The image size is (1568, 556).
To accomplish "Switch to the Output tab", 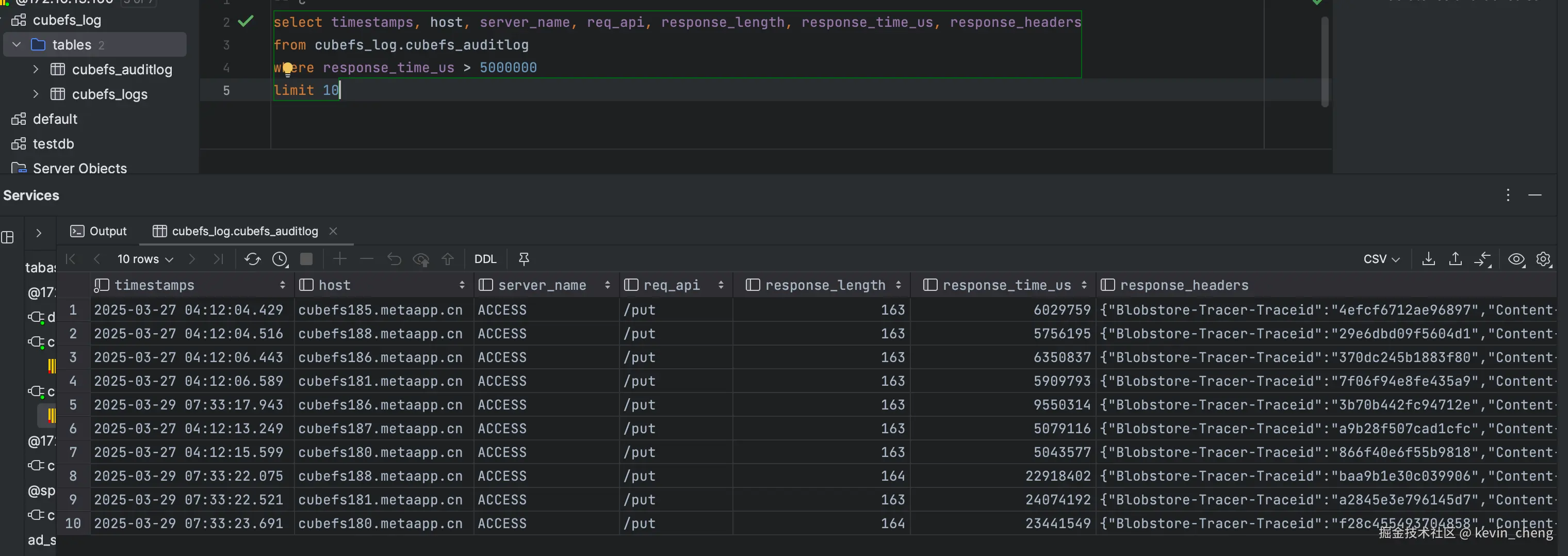I will pyautogui.click(x=99, y=232).
